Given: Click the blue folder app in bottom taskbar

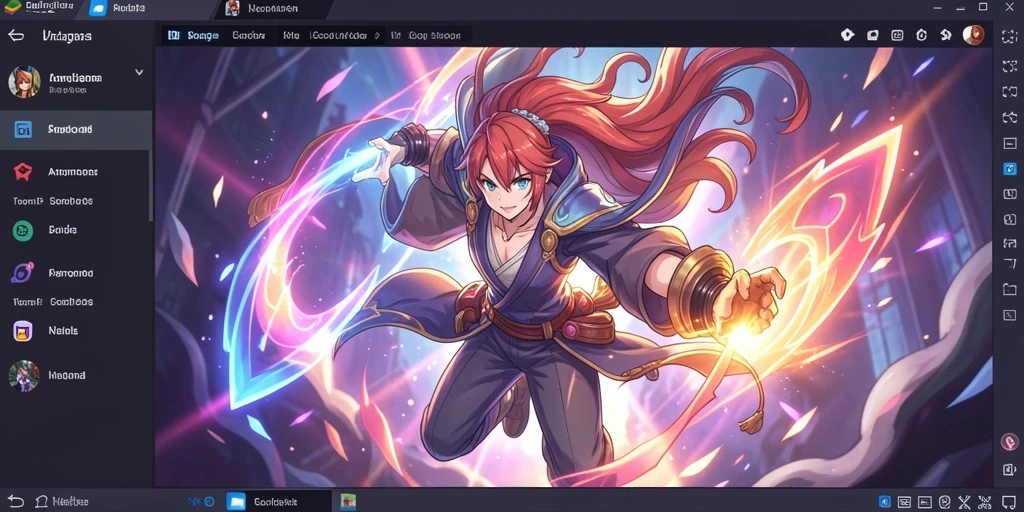Looking at the screenshot, I should point(236,502).
